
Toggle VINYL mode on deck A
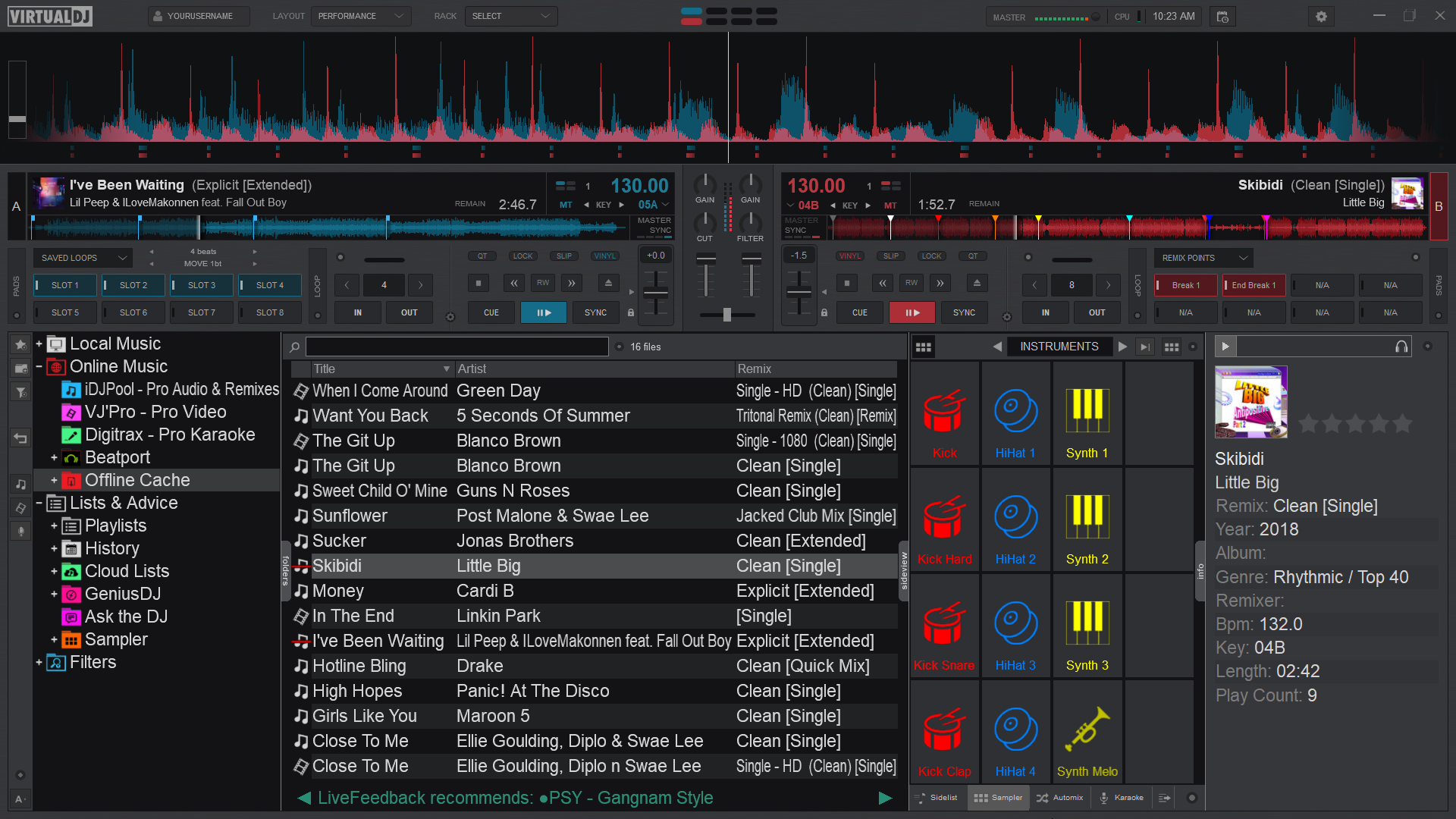click(604, 256)
